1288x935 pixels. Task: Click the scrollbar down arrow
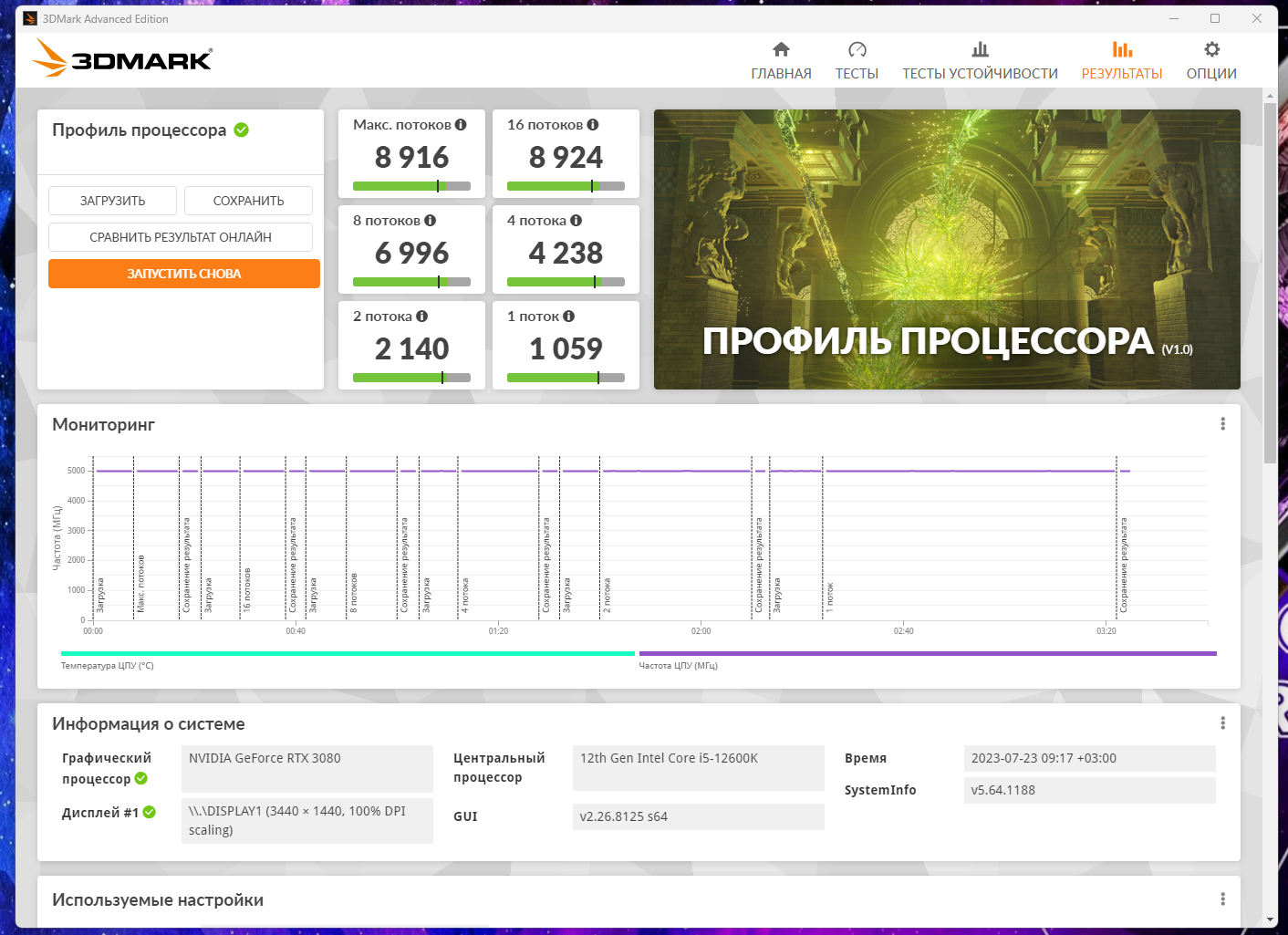coord(1271,919)
